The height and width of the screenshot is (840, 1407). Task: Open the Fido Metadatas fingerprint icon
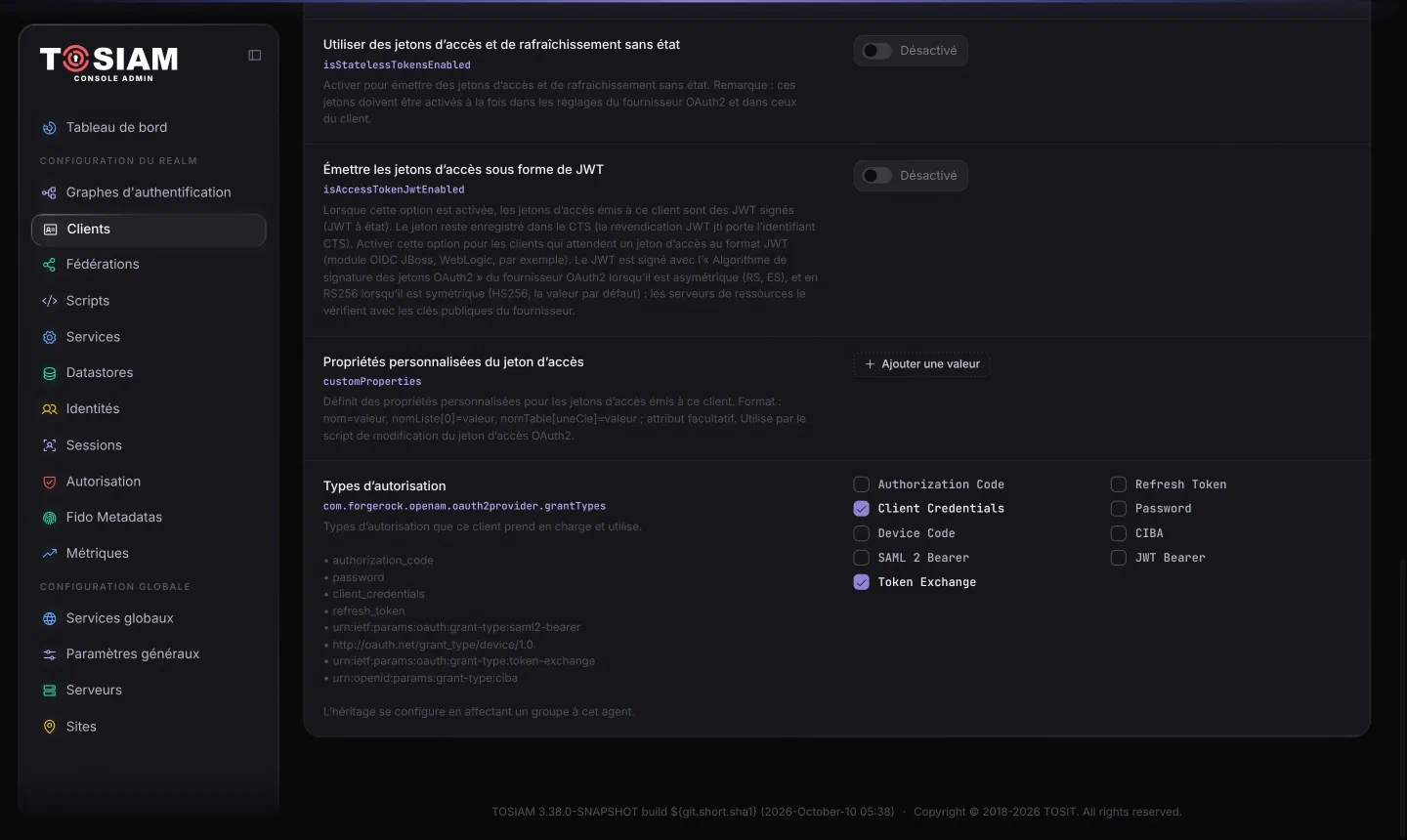[50, 518]
